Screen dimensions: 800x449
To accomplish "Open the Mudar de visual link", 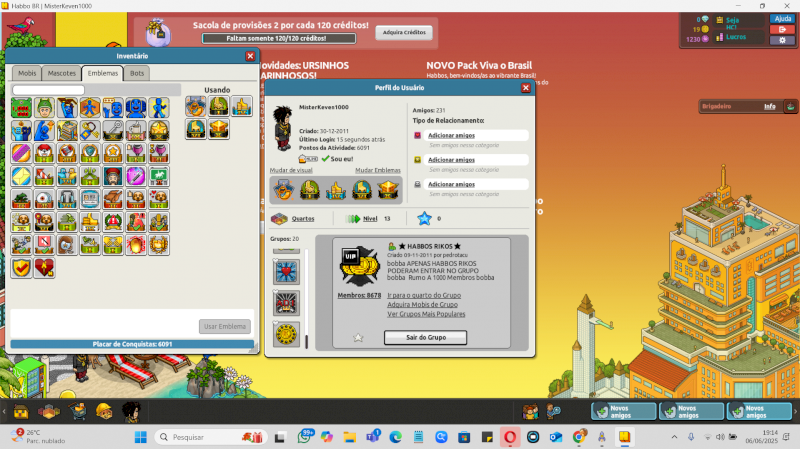I will (x=291, y=170).
